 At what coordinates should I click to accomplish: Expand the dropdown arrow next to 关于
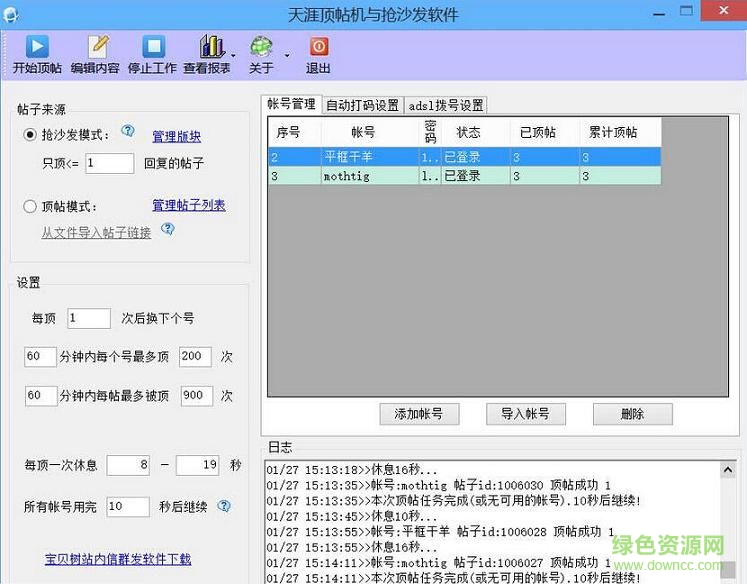pos(286,56)
